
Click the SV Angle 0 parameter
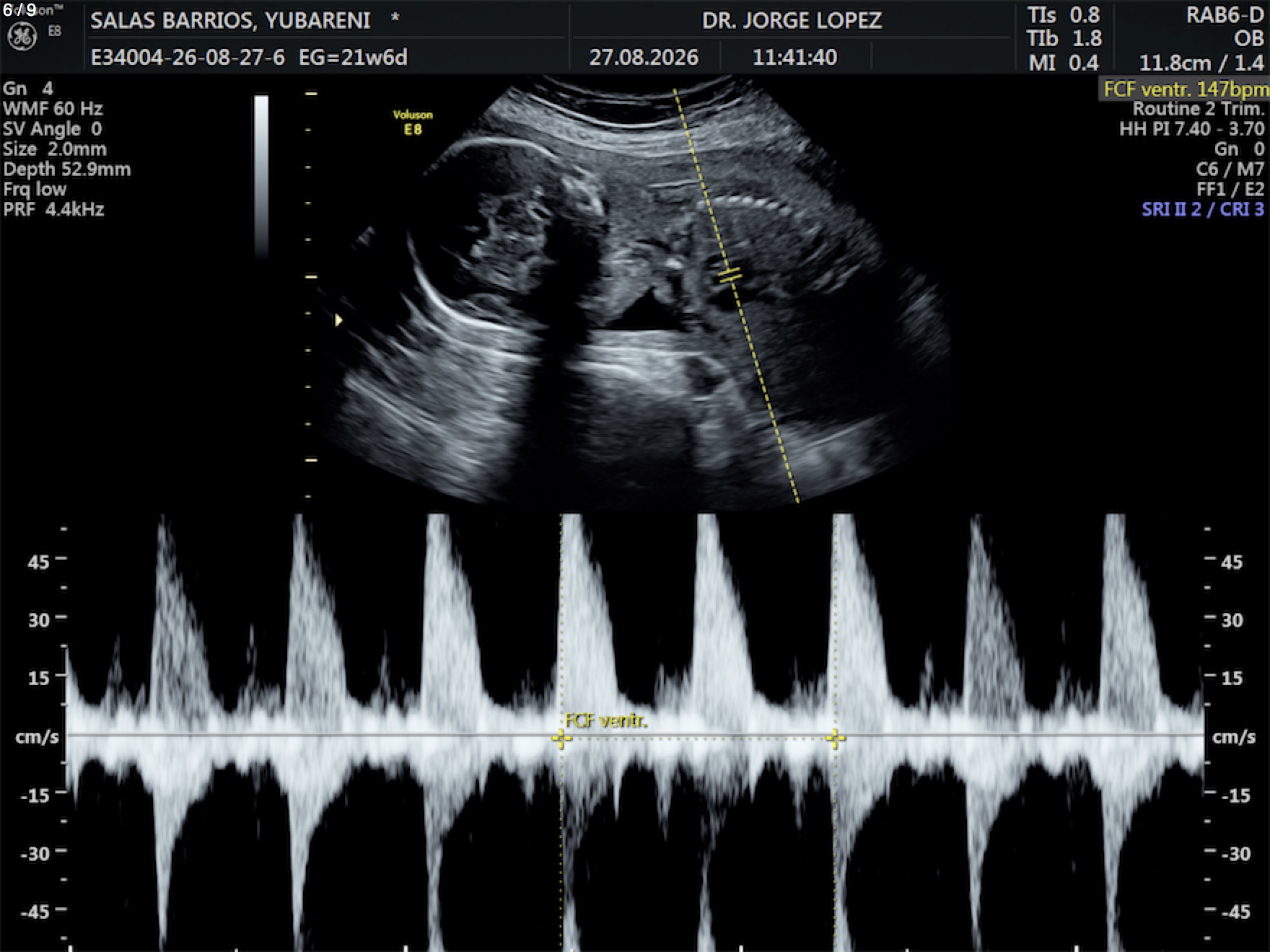(52, 129)
